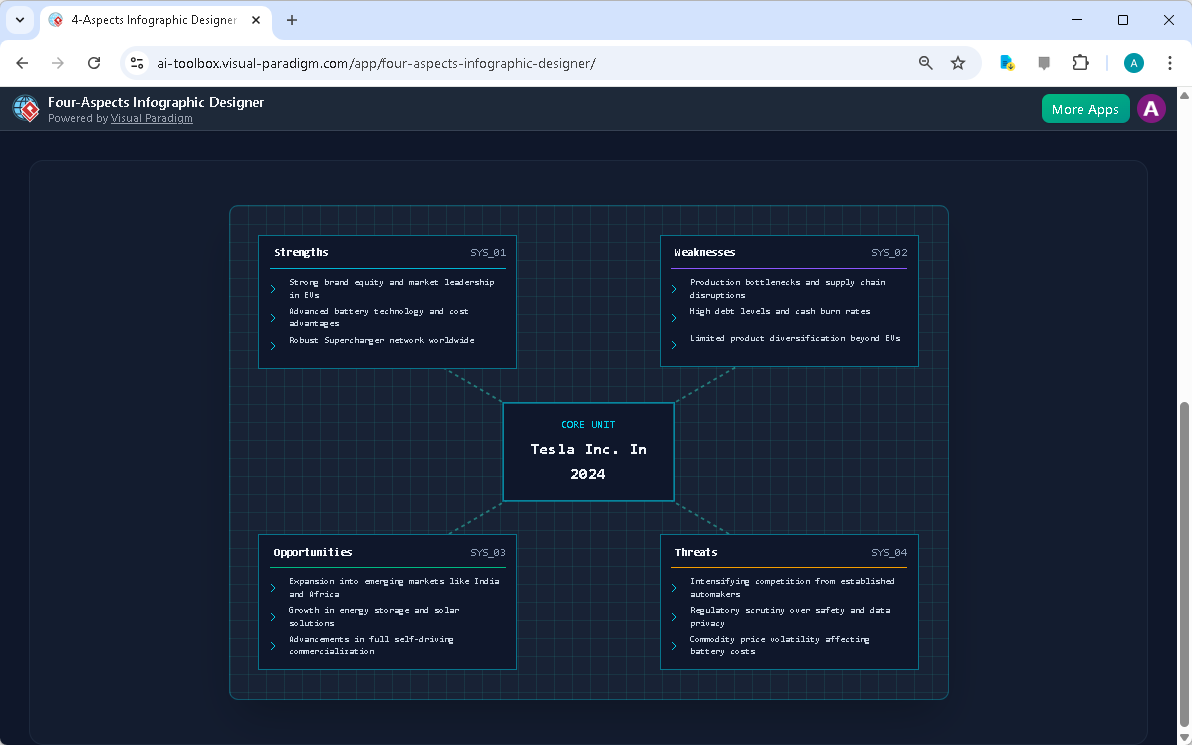Expand the chevron beside 'Production bottlenecks'

pos(673,288)
